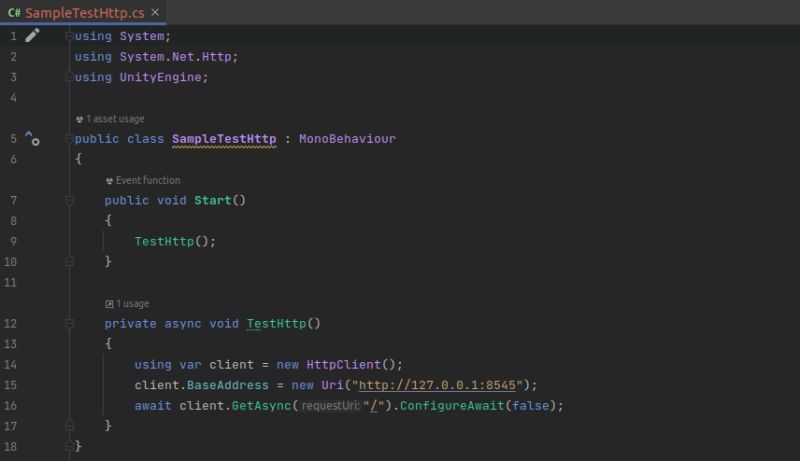Image resolution: width=800 pixels, height=461 pixels.
Task: Click the requestUri parameter hint
Action: point(330,406)
